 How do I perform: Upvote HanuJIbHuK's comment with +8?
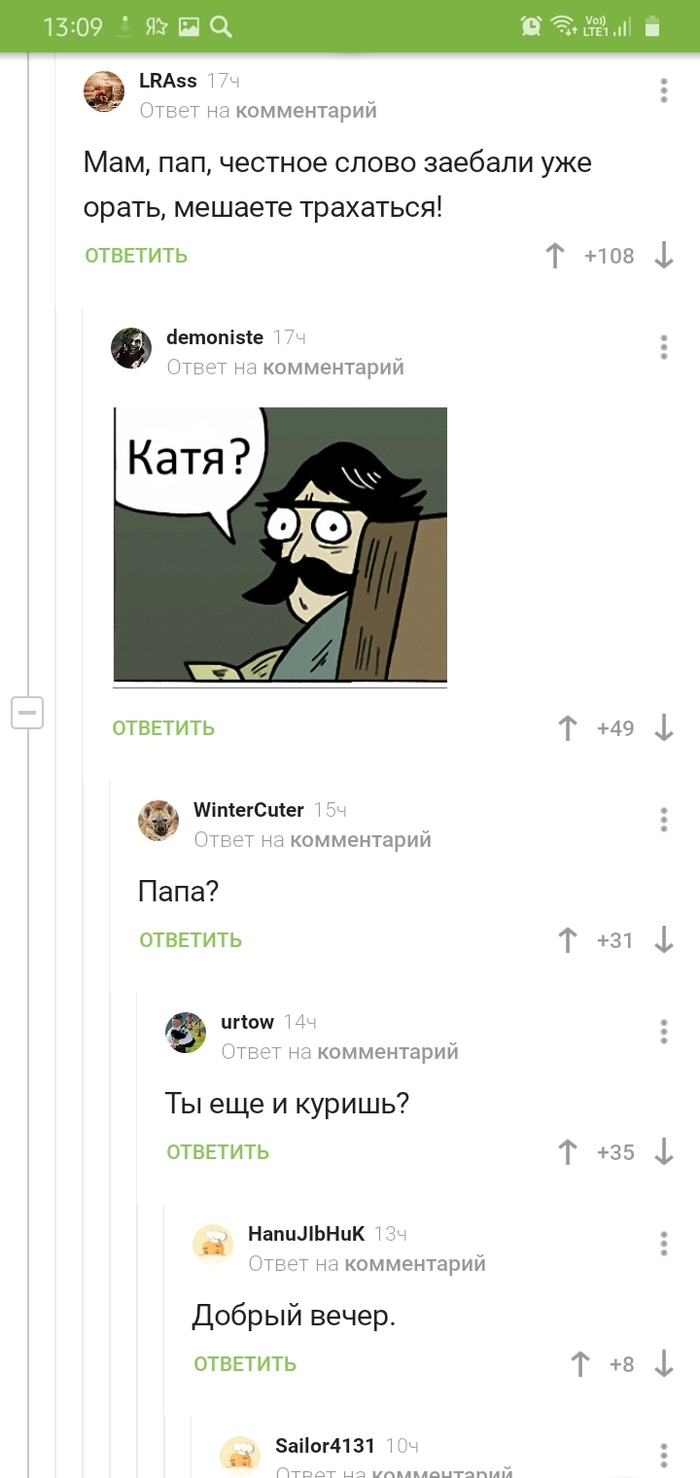coord(579,1364)
